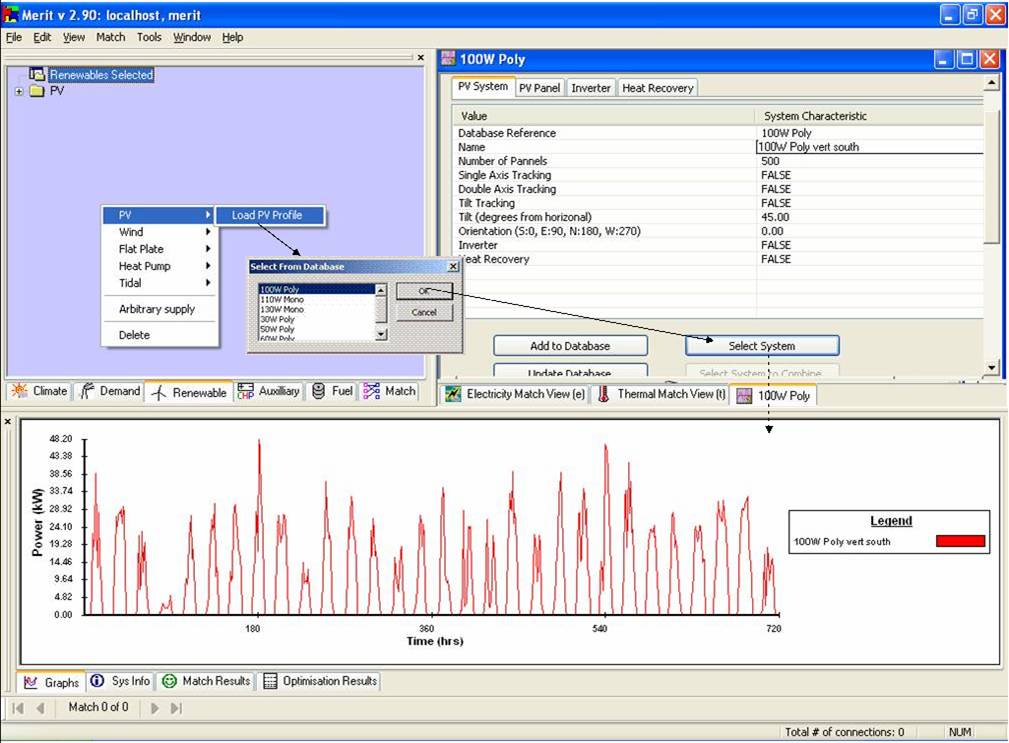The width and height of the screenshot is (1009, 743).
Task: Click the Match tab icon
Action: (372, 392)
